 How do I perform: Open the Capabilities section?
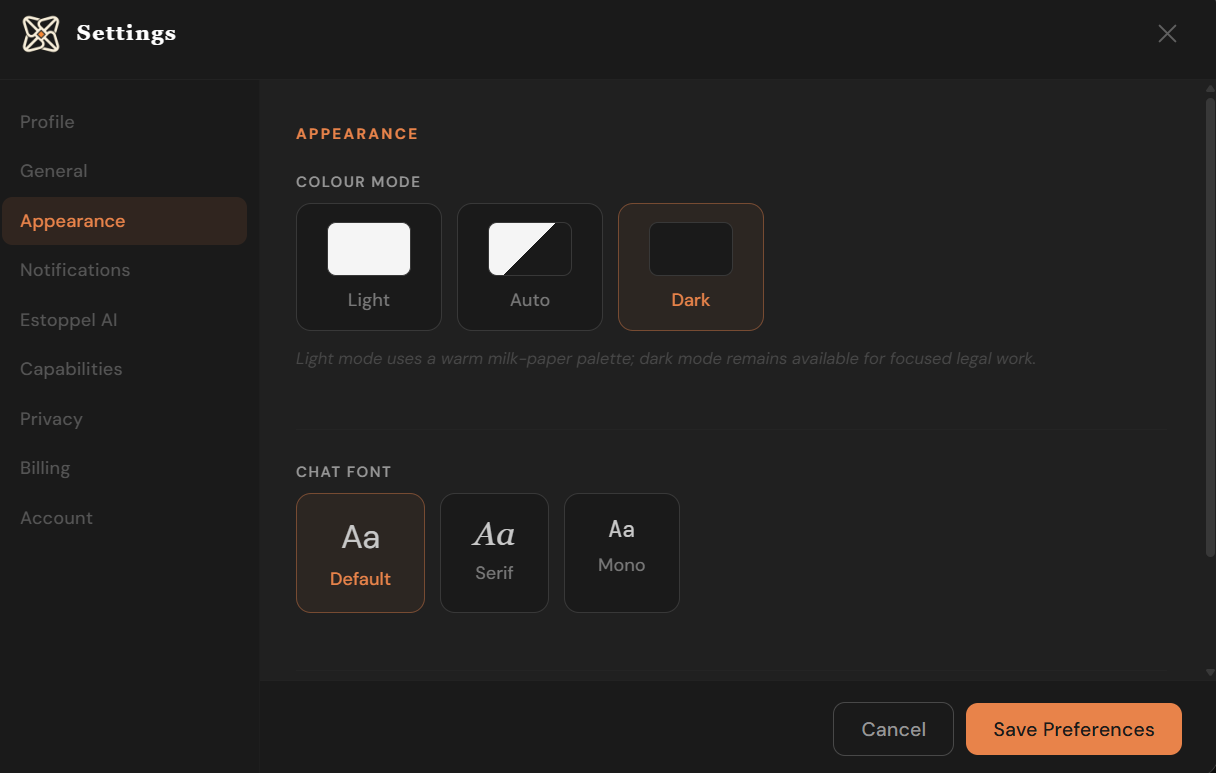pos(124,369)
